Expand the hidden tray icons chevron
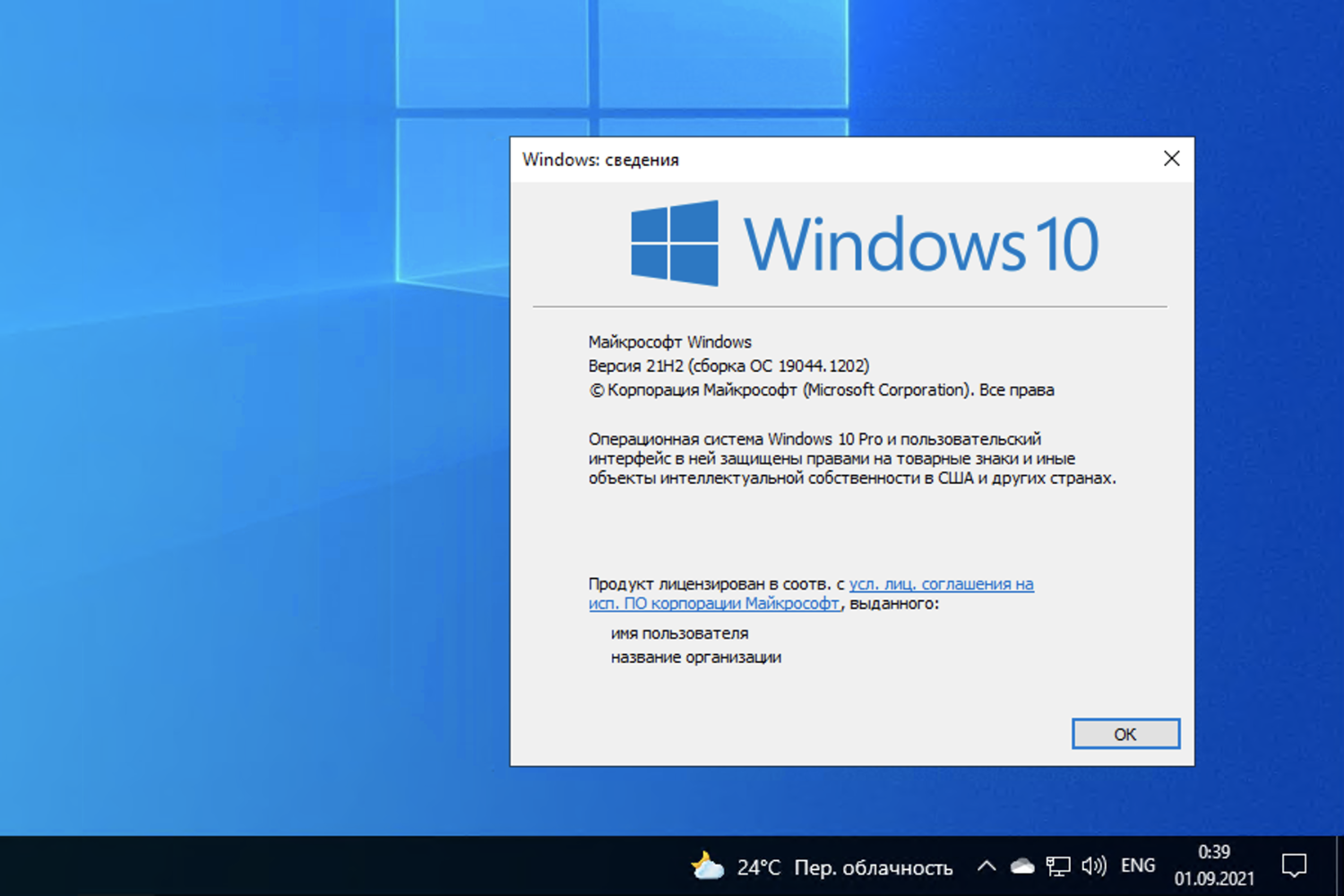 pos(986,866)
